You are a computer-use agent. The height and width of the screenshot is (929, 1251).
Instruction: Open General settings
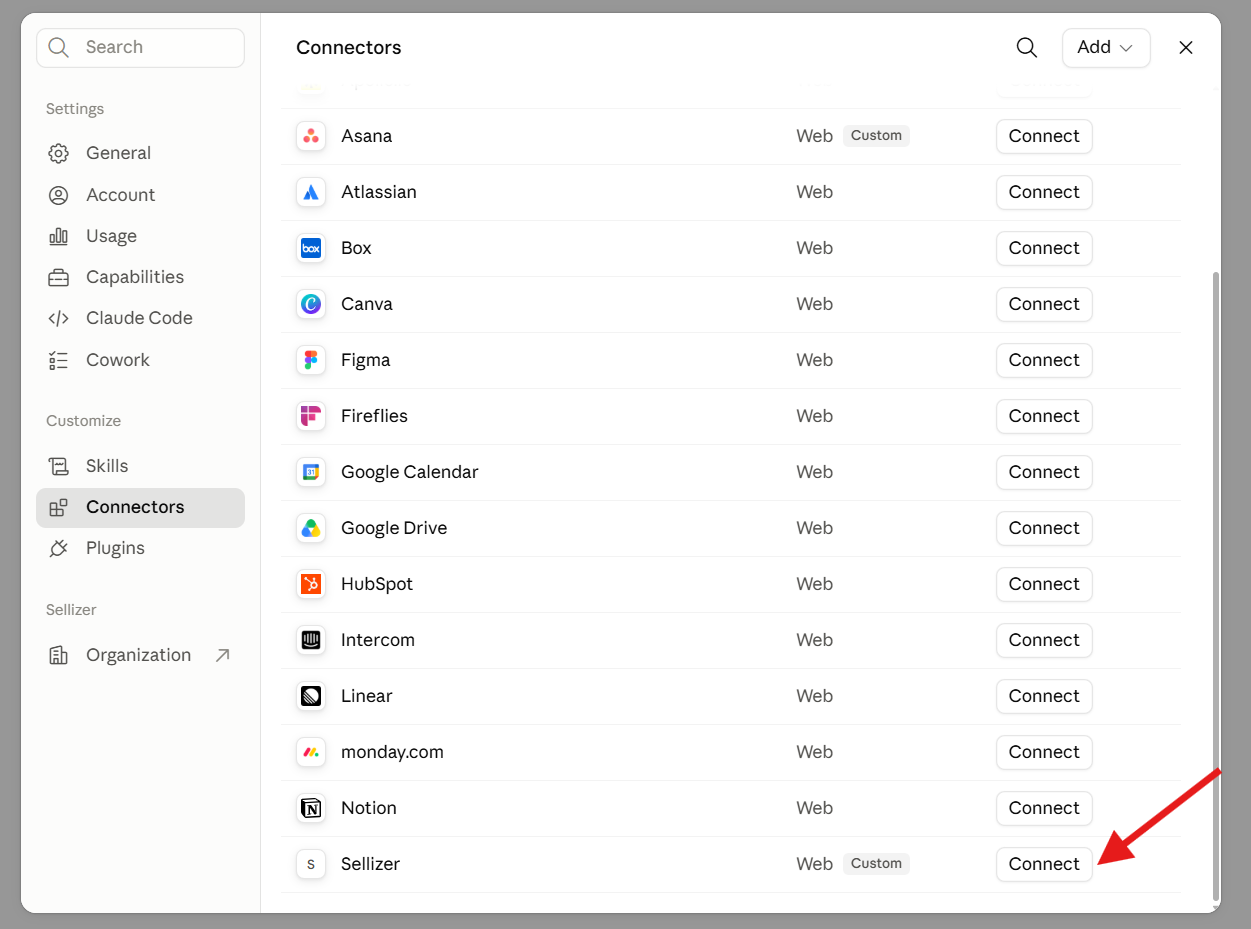(x=140, y=153)
